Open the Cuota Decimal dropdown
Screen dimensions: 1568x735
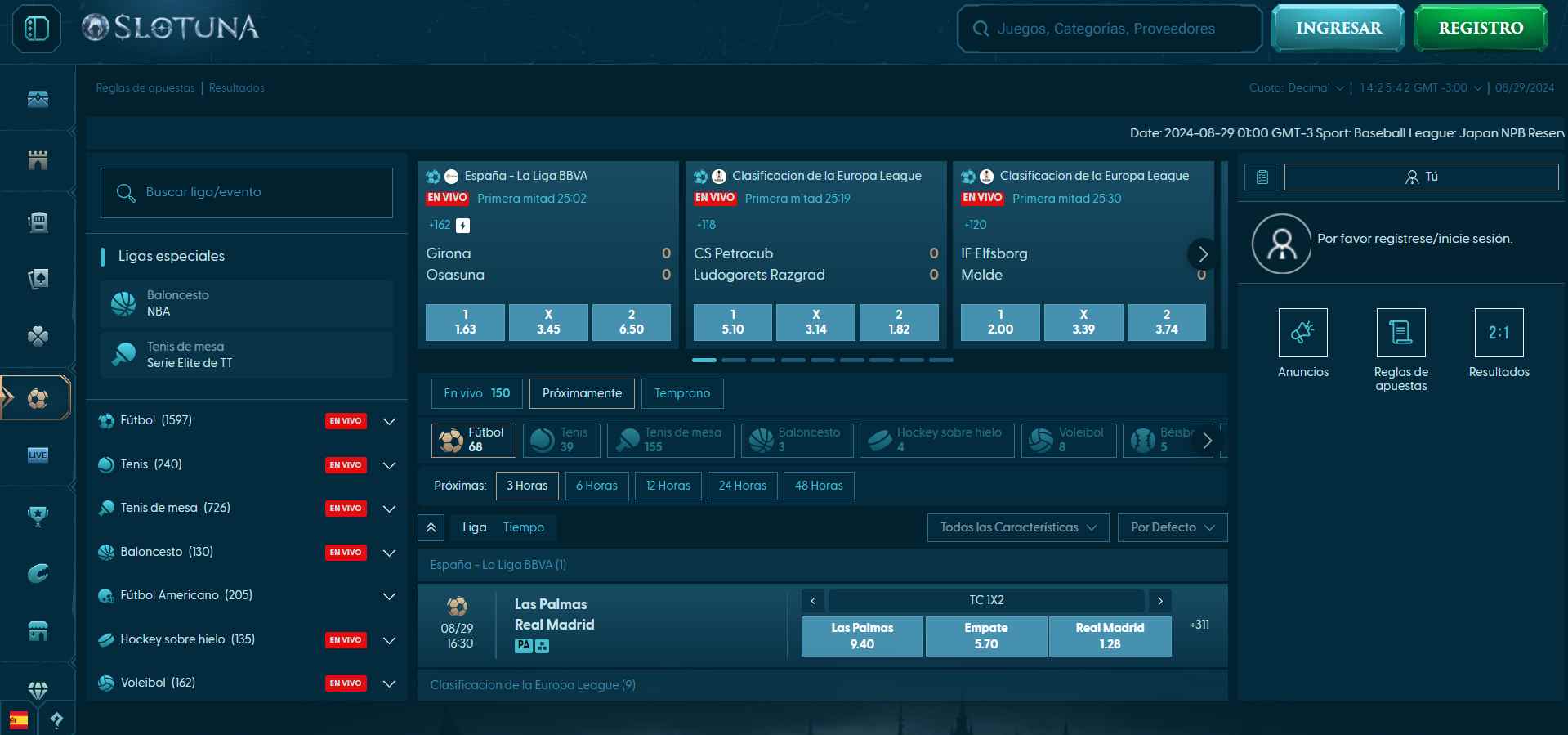[x=1296, y=87]
